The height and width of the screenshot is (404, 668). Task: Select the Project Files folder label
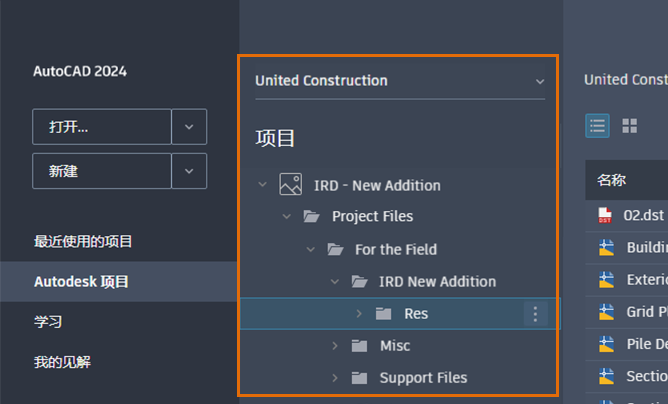372,216
